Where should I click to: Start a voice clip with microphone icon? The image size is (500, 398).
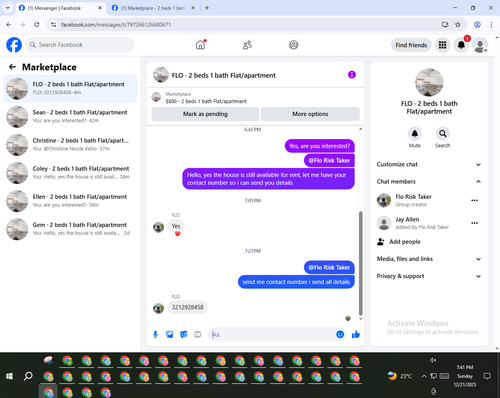155,334
